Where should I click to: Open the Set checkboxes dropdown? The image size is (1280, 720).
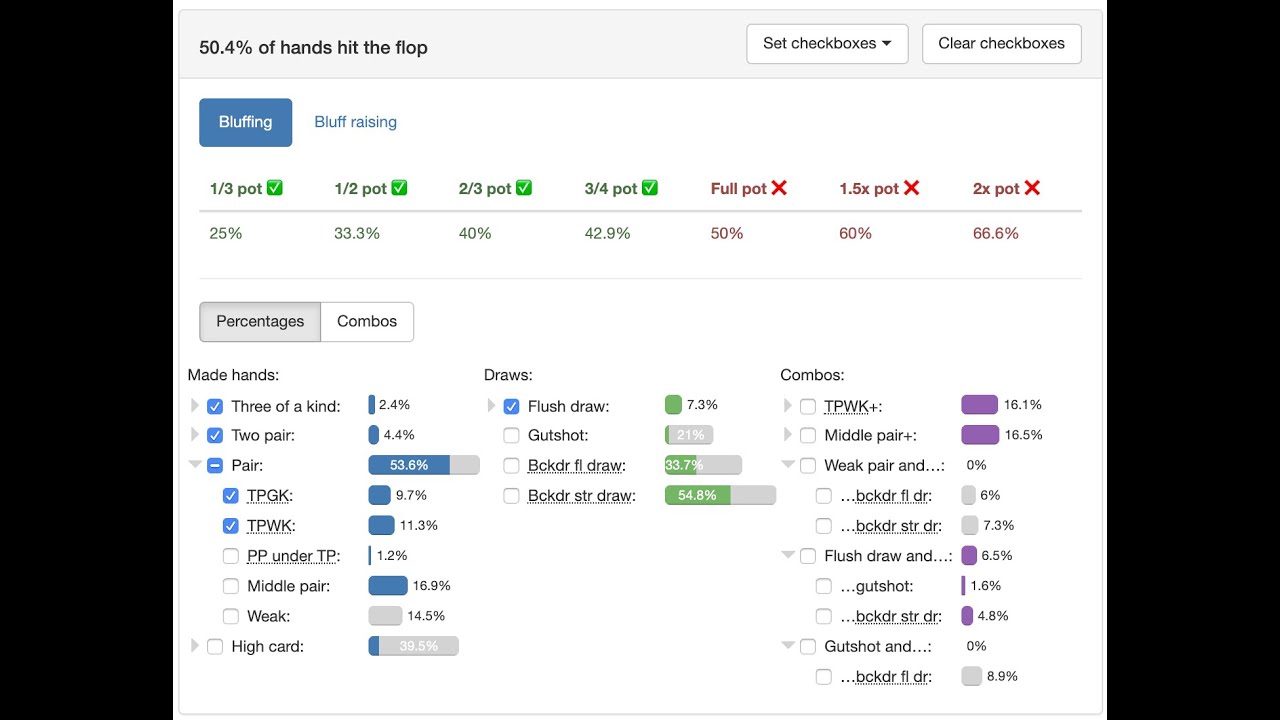(x=827, y=44)
